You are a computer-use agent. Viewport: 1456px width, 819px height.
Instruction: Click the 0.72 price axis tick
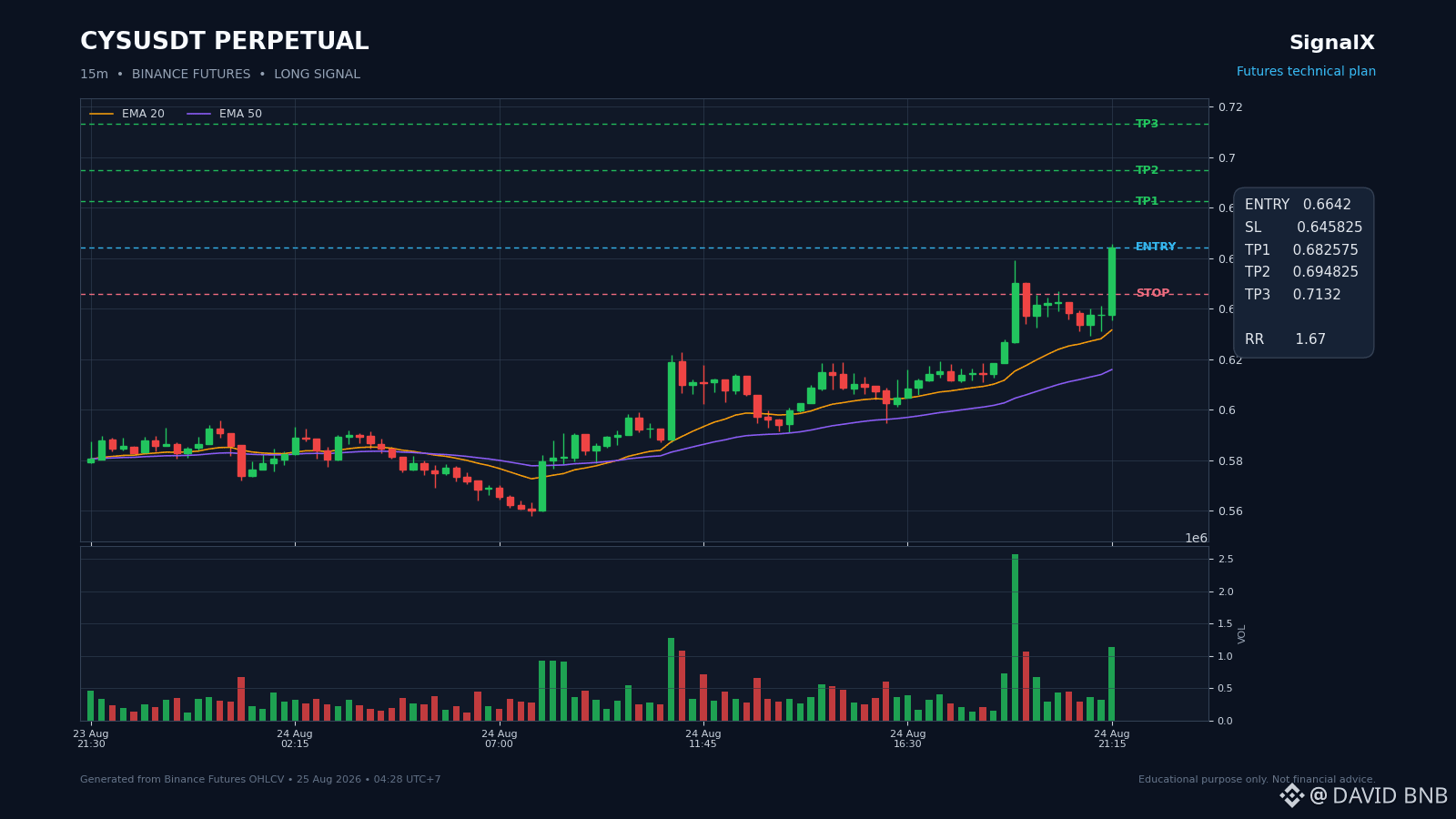(1229, 107)
